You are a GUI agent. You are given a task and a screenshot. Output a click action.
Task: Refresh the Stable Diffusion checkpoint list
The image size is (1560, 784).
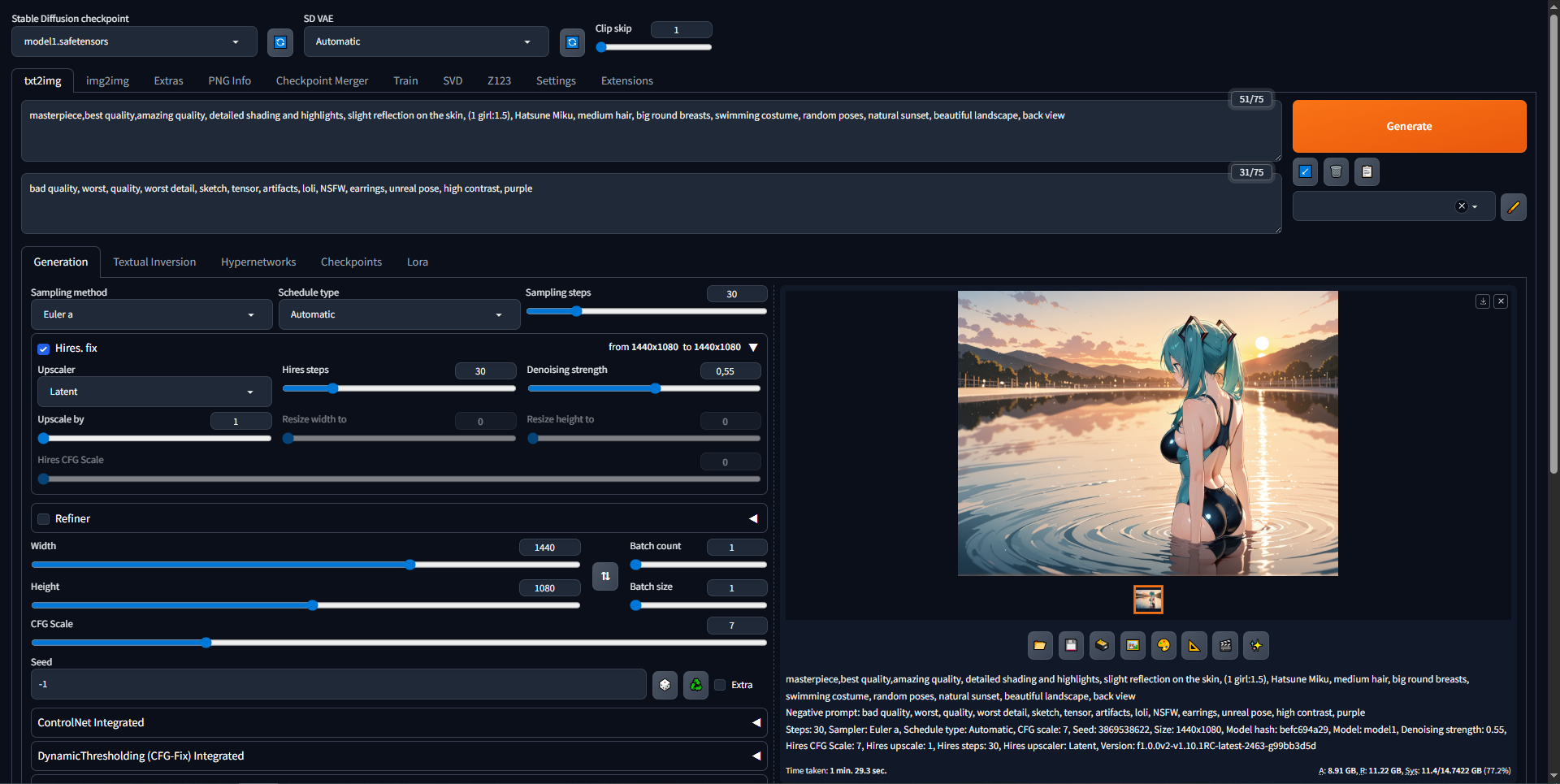click(x=280, y=42)
